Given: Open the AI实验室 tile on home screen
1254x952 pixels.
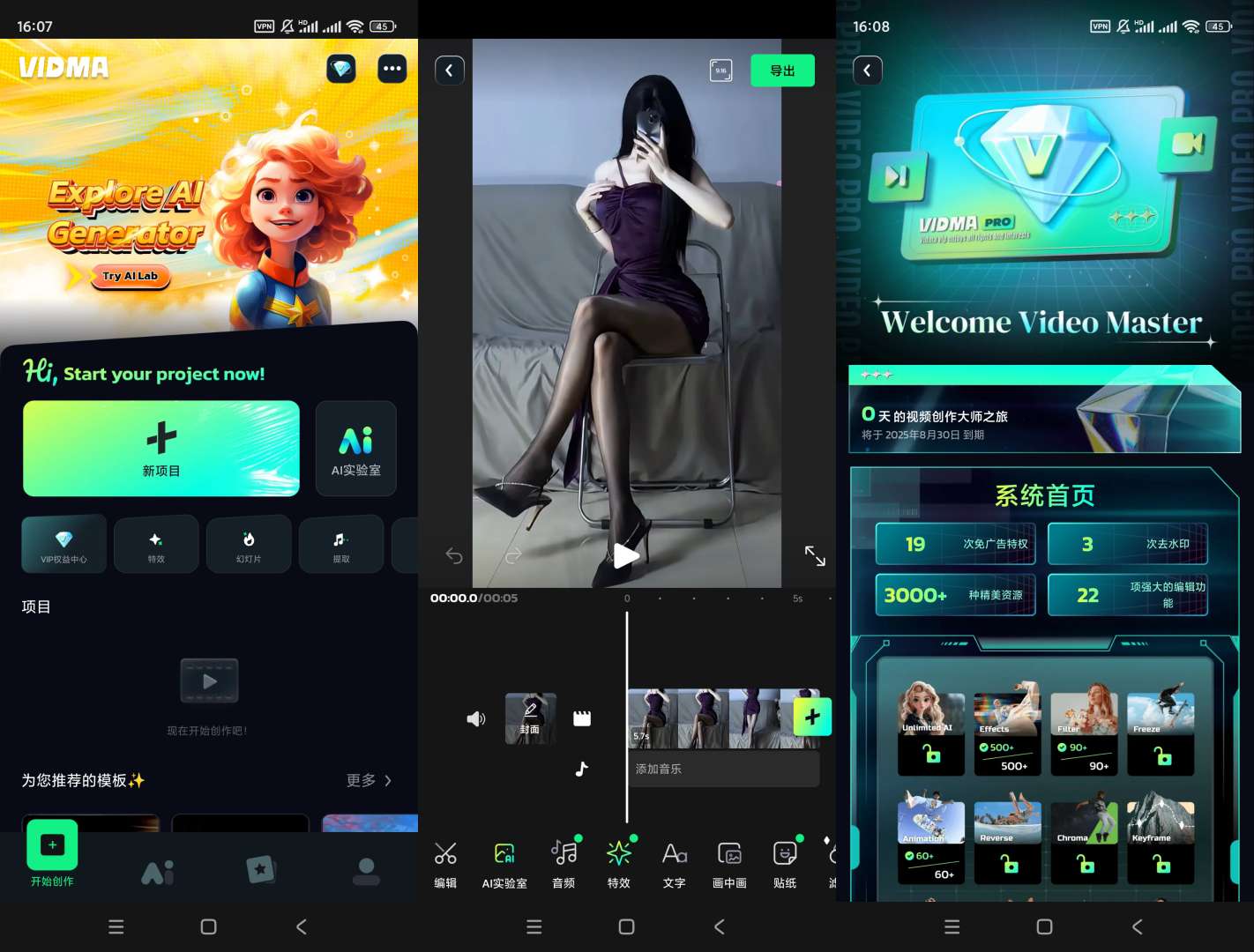Looking at the screenshot, I should point(356,449).
